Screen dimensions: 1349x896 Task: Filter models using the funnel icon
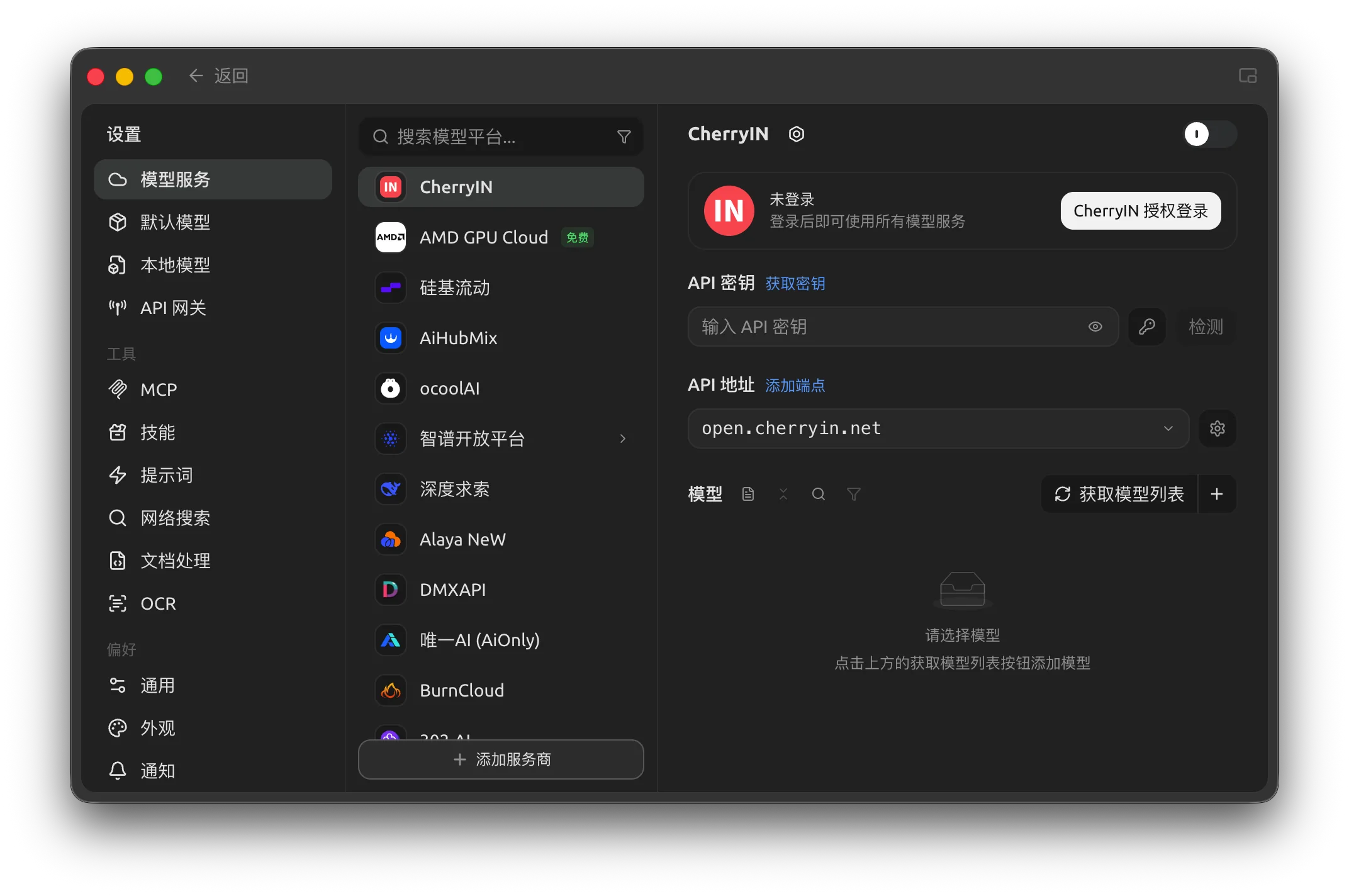pos(853,494)
